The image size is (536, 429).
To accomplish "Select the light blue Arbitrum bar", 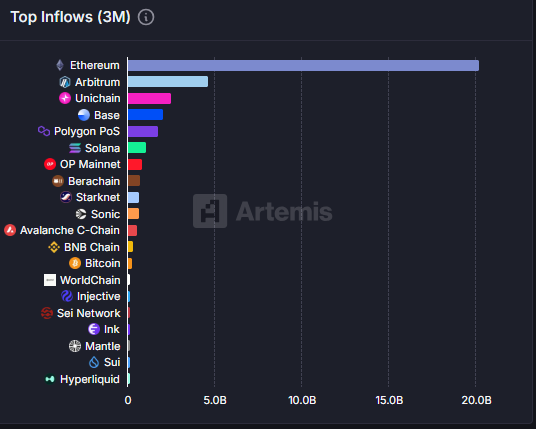I will click(168, 82).
